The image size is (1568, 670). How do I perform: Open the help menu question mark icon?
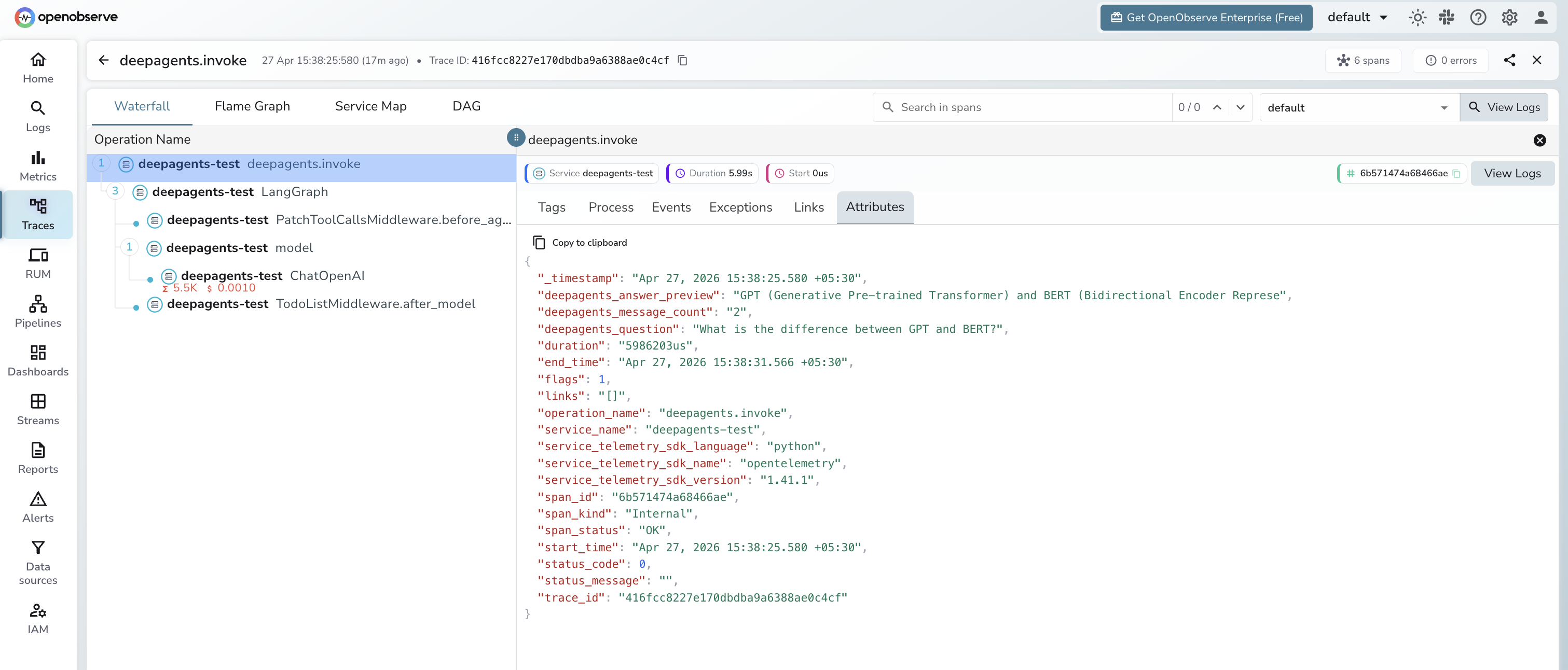pos(1478,17)
